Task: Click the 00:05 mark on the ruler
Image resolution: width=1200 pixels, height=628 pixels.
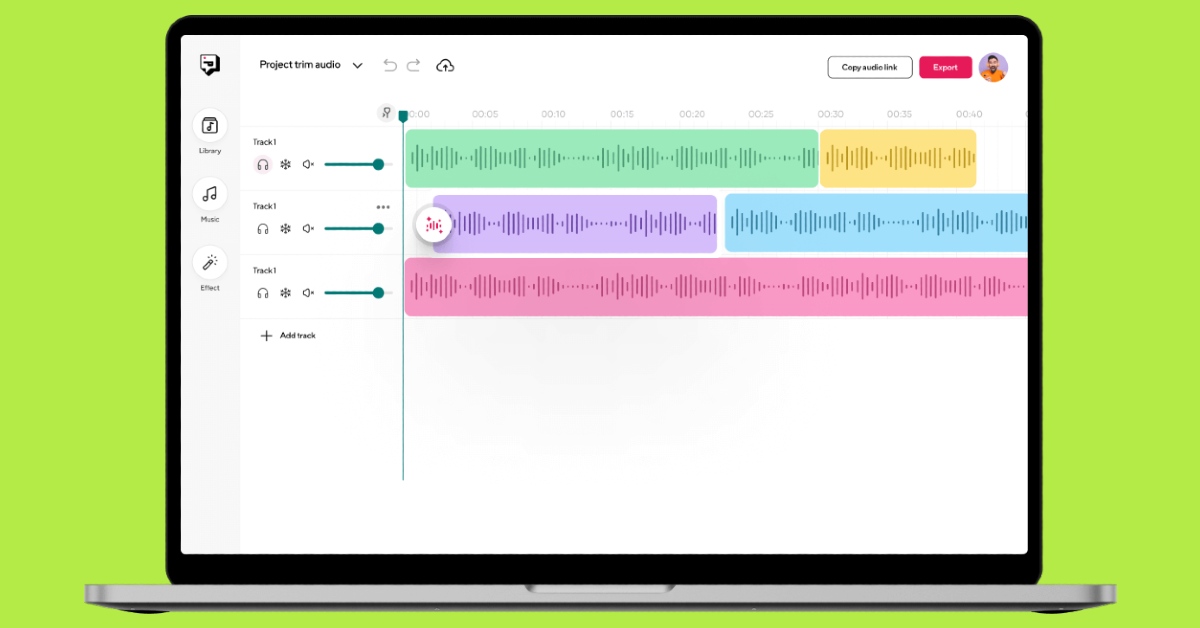Action: [485, 114]
